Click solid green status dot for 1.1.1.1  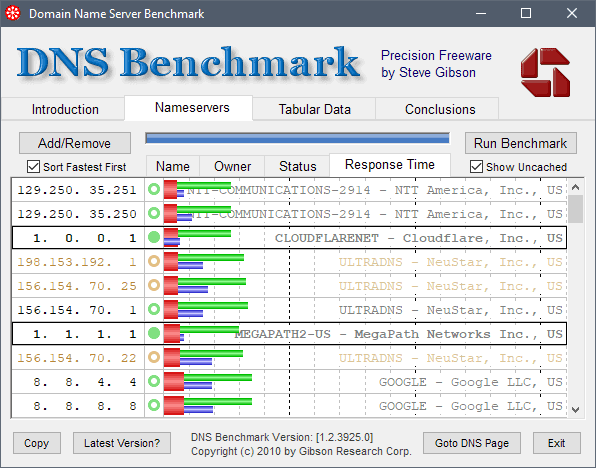154,333
